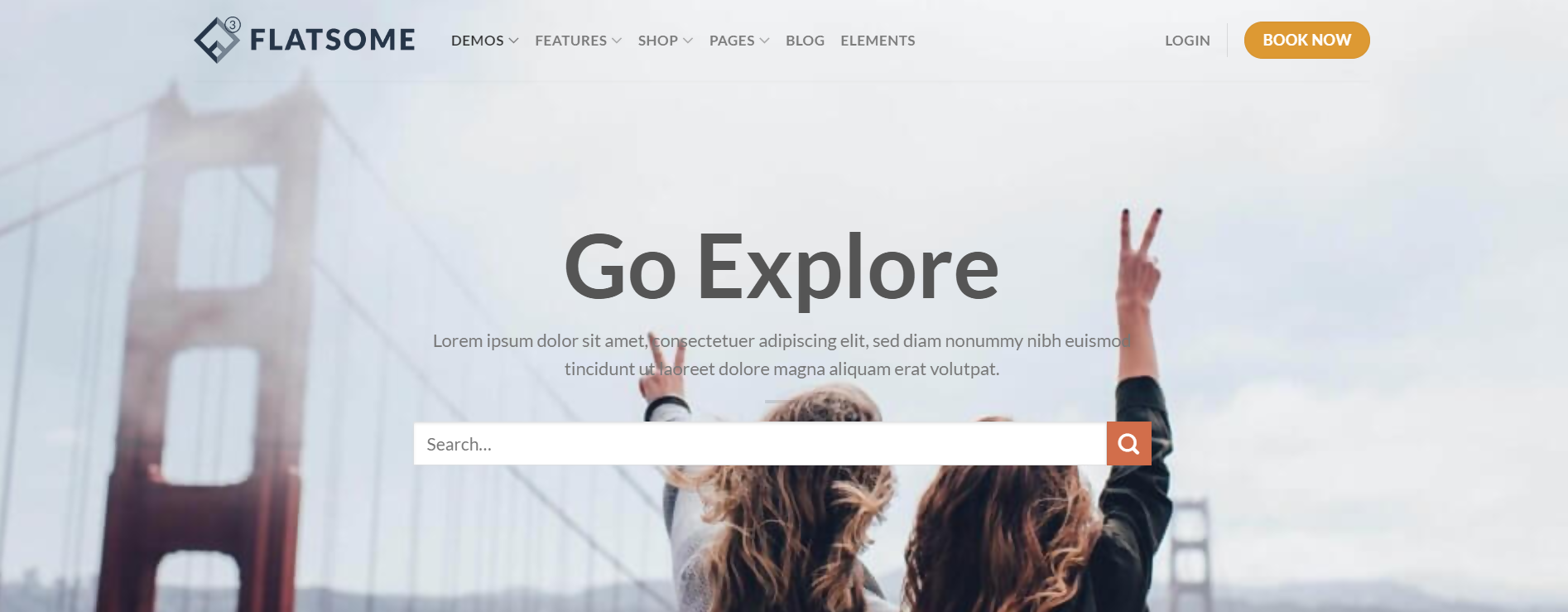The image size is (1568, 612).
Task: Expand the DEMOS dropdown chevron
Action: pyautogui.click(x=513, y=41)
